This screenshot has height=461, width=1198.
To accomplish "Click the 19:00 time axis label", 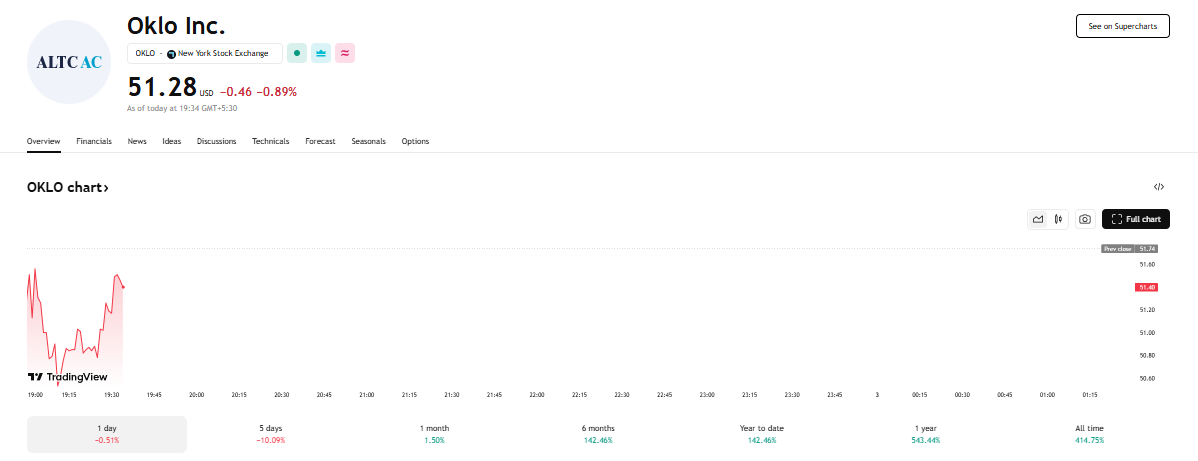I will click(x=35, y=394).
